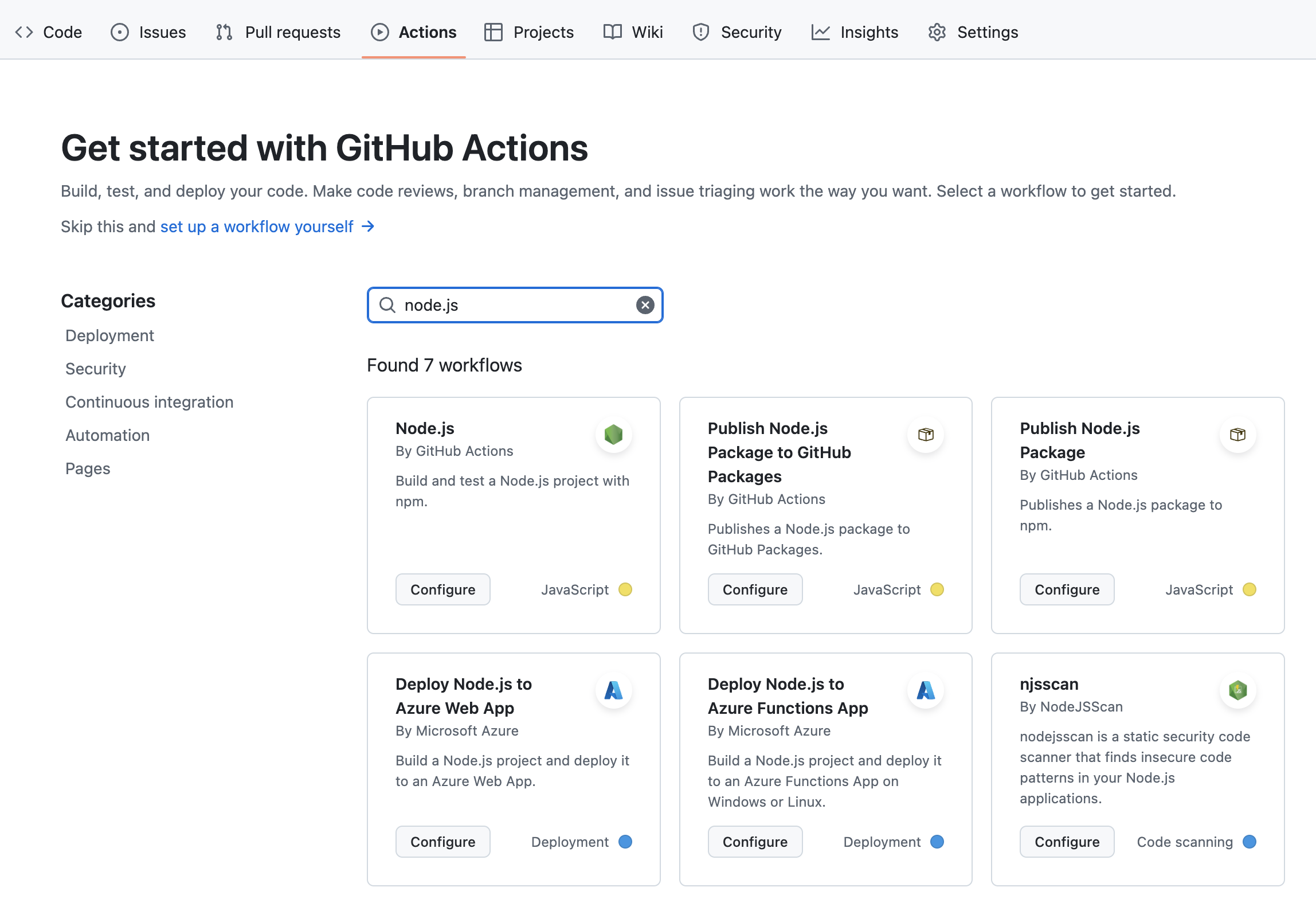Select the Deployment category in the sidebar
The image size is (1316, 899).
pos(109,335)
